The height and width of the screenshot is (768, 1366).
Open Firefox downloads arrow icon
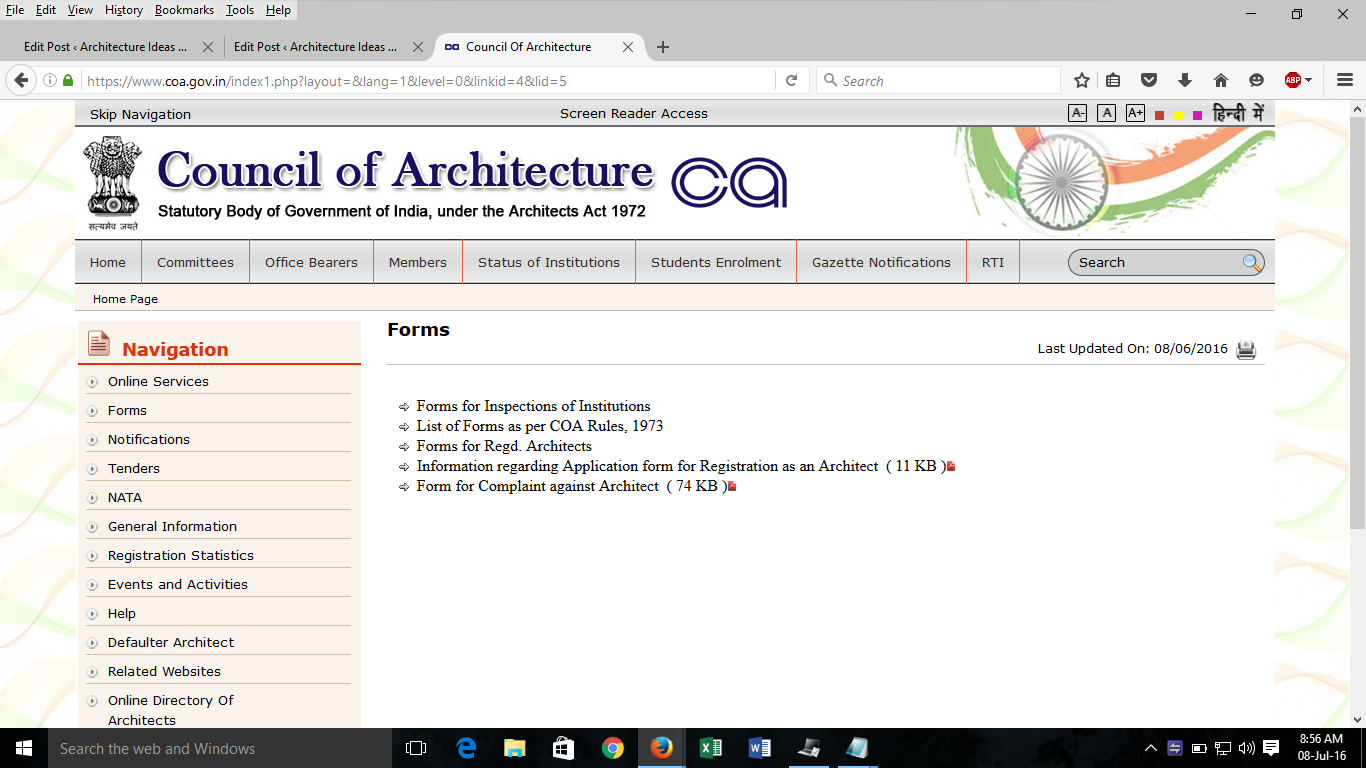pyautogui.click(x=1185, y=81)
